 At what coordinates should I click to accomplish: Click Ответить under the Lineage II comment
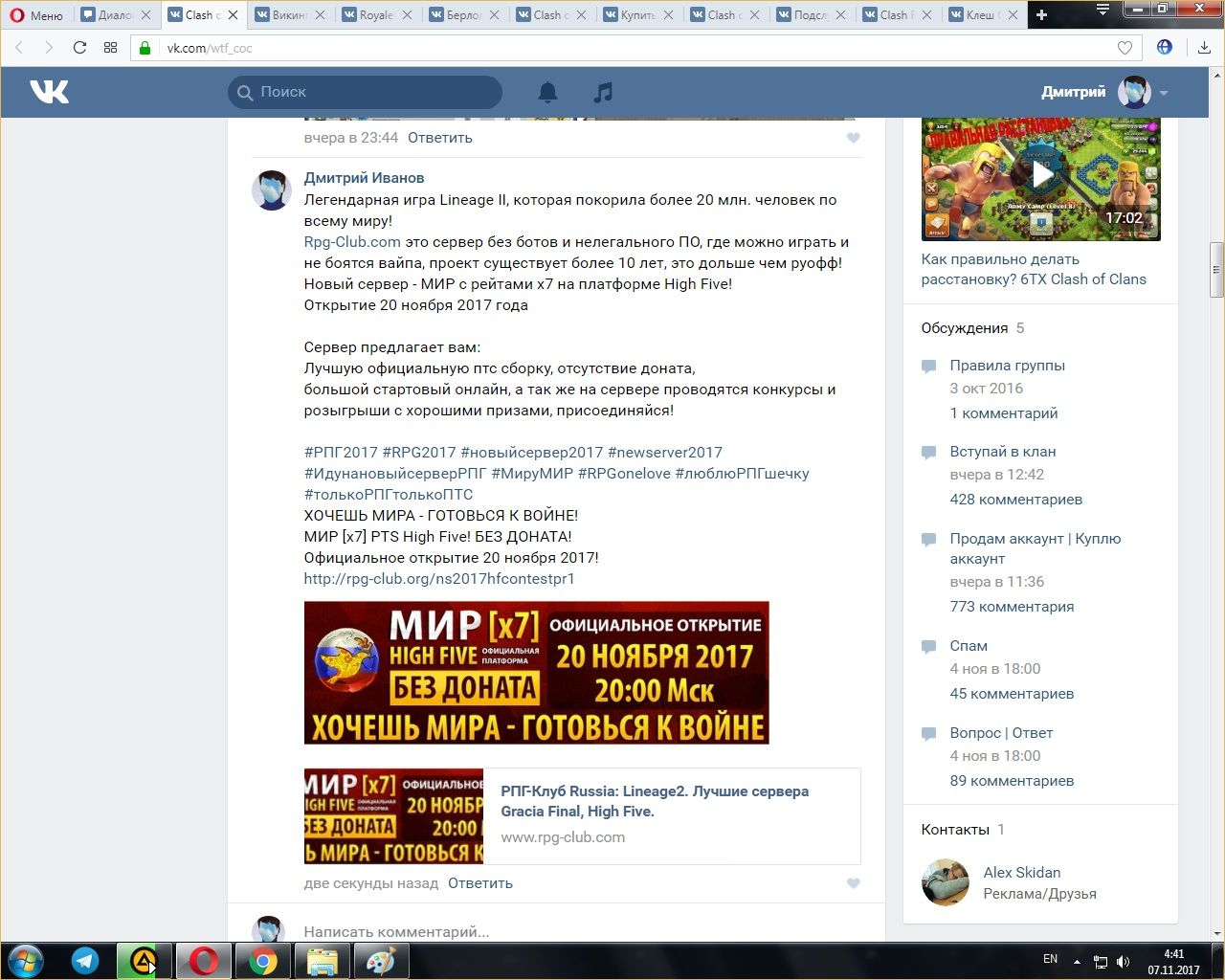click(x=479, y=883)
